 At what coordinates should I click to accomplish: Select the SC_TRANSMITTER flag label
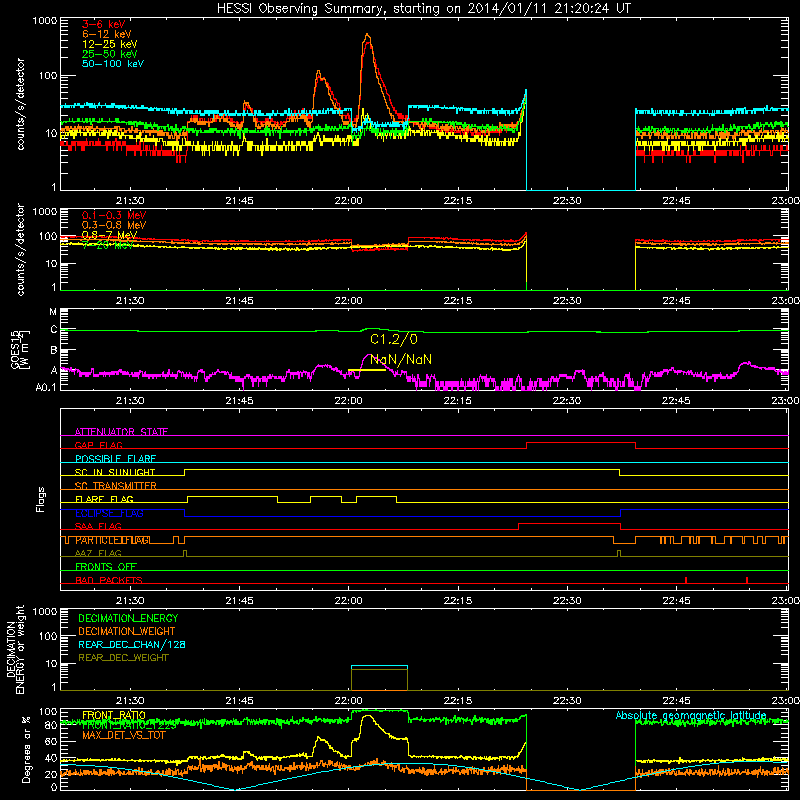(116, 485)
